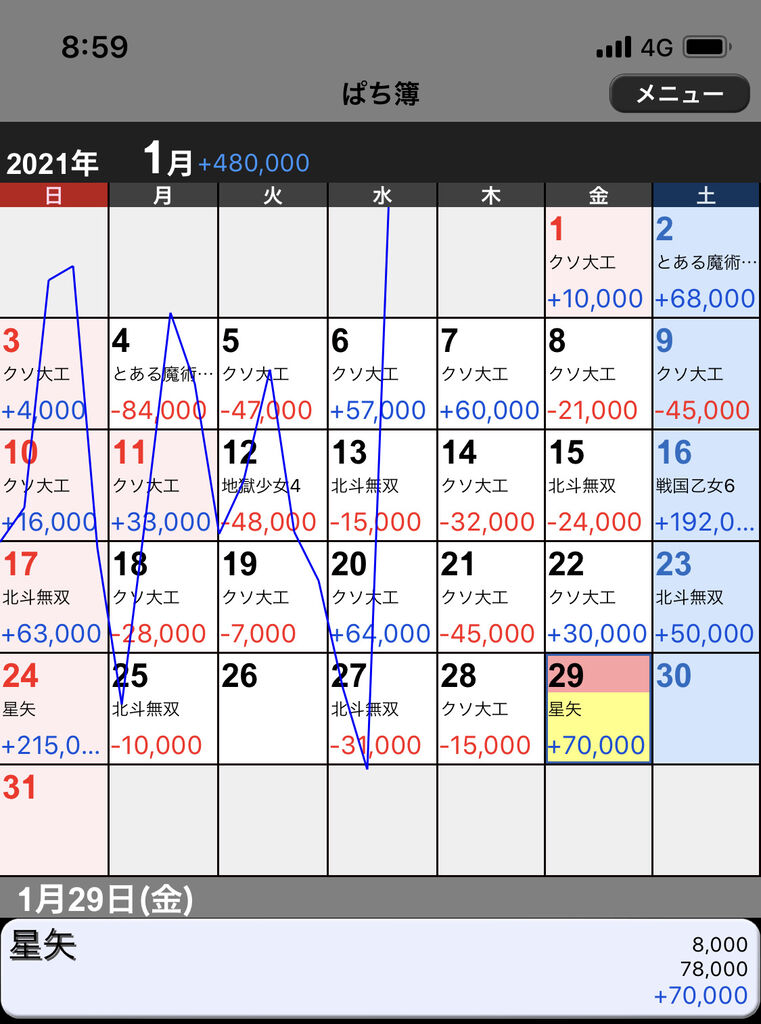Viewport: 761px width, 1024px height.
Task: Select highlighted January 29 cell +70,000
Action: (x=598, y=709)
